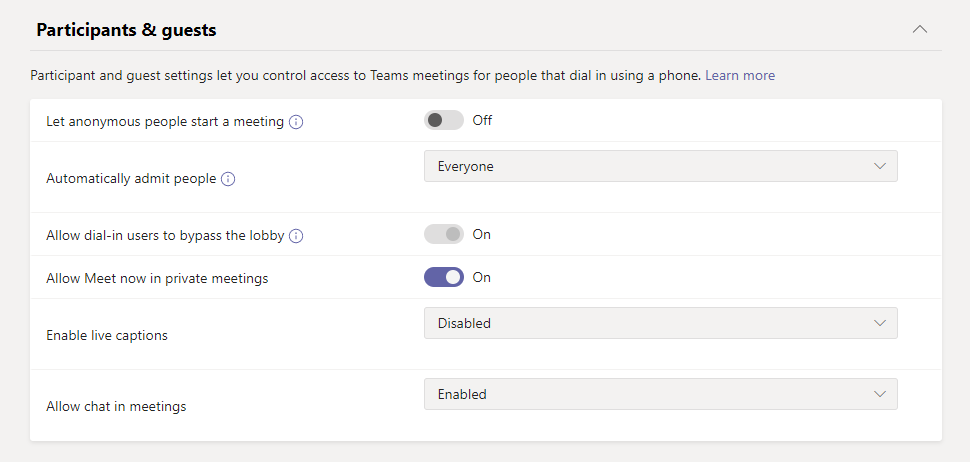Toggle Allow dial-in users to bypass lobby

tap(444, 234)
